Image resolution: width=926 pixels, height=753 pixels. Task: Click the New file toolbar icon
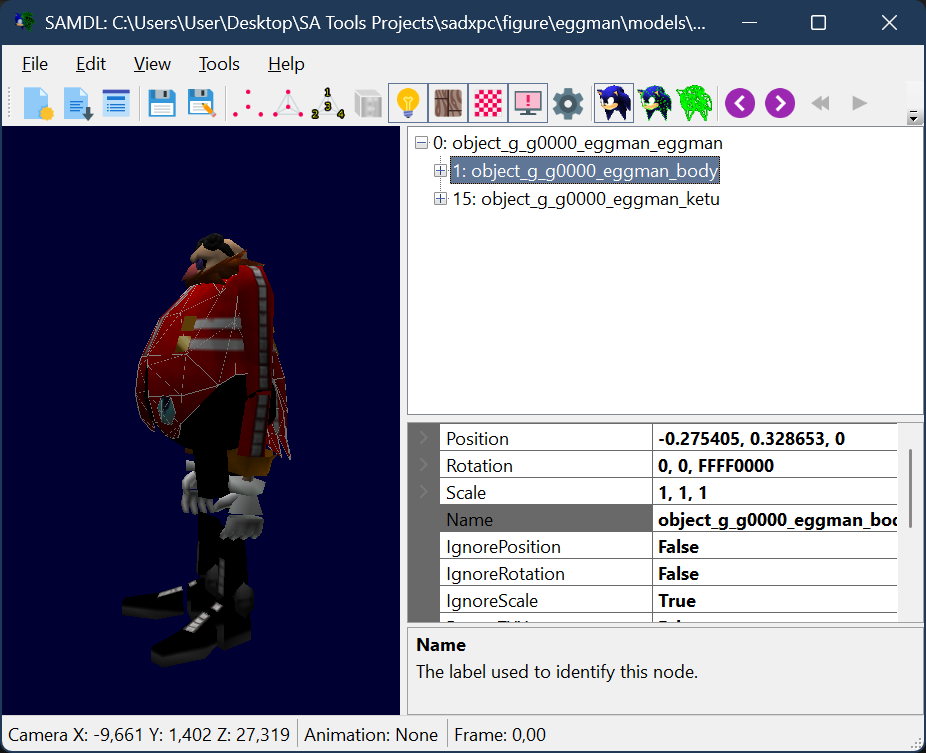[x=37, y=103]
